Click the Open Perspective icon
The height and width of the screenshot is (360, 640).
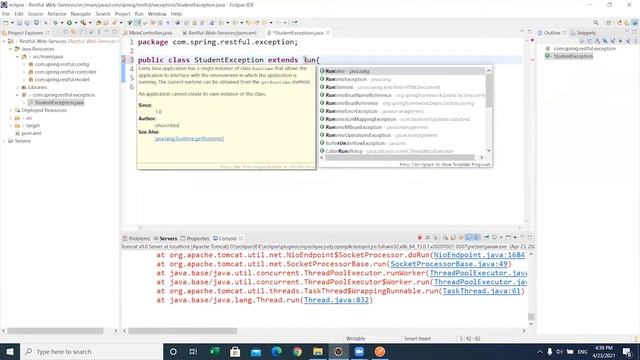609,23
